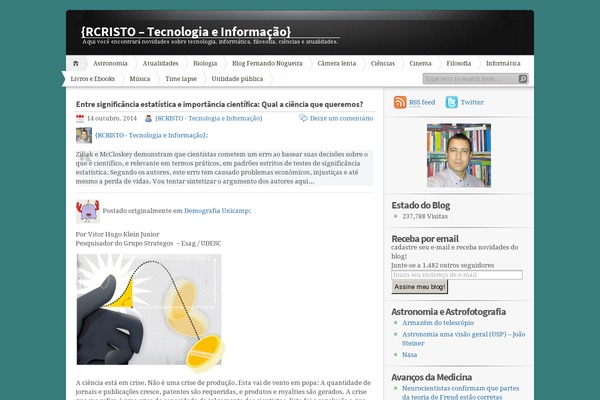Click the Demografia Unicamp robot avatar
The image size is (600, 400).
click(x=87, y=210)
